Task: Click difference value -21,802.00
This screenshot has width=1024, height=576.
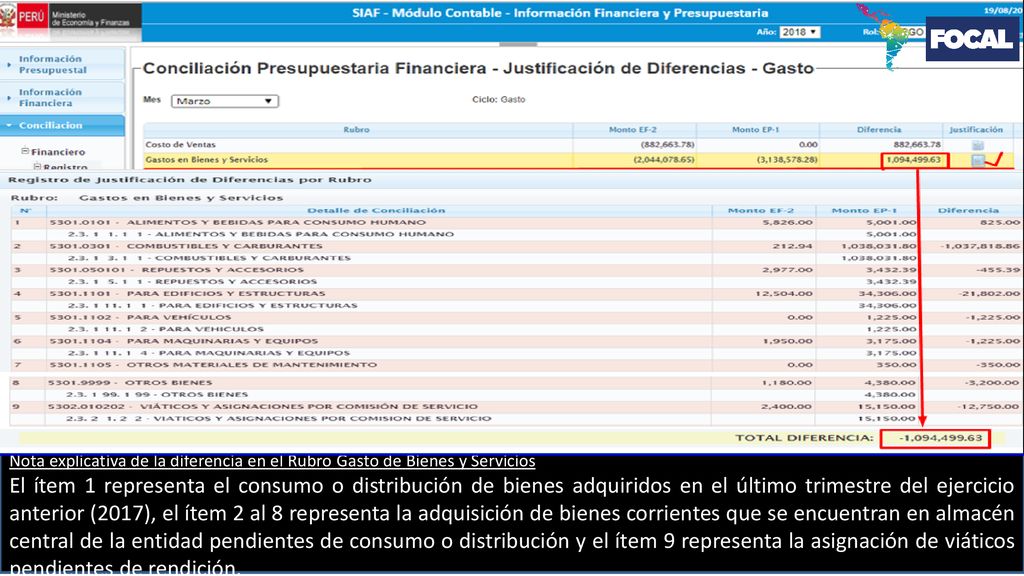Action: pyautogui.click(x=989, y=294)
